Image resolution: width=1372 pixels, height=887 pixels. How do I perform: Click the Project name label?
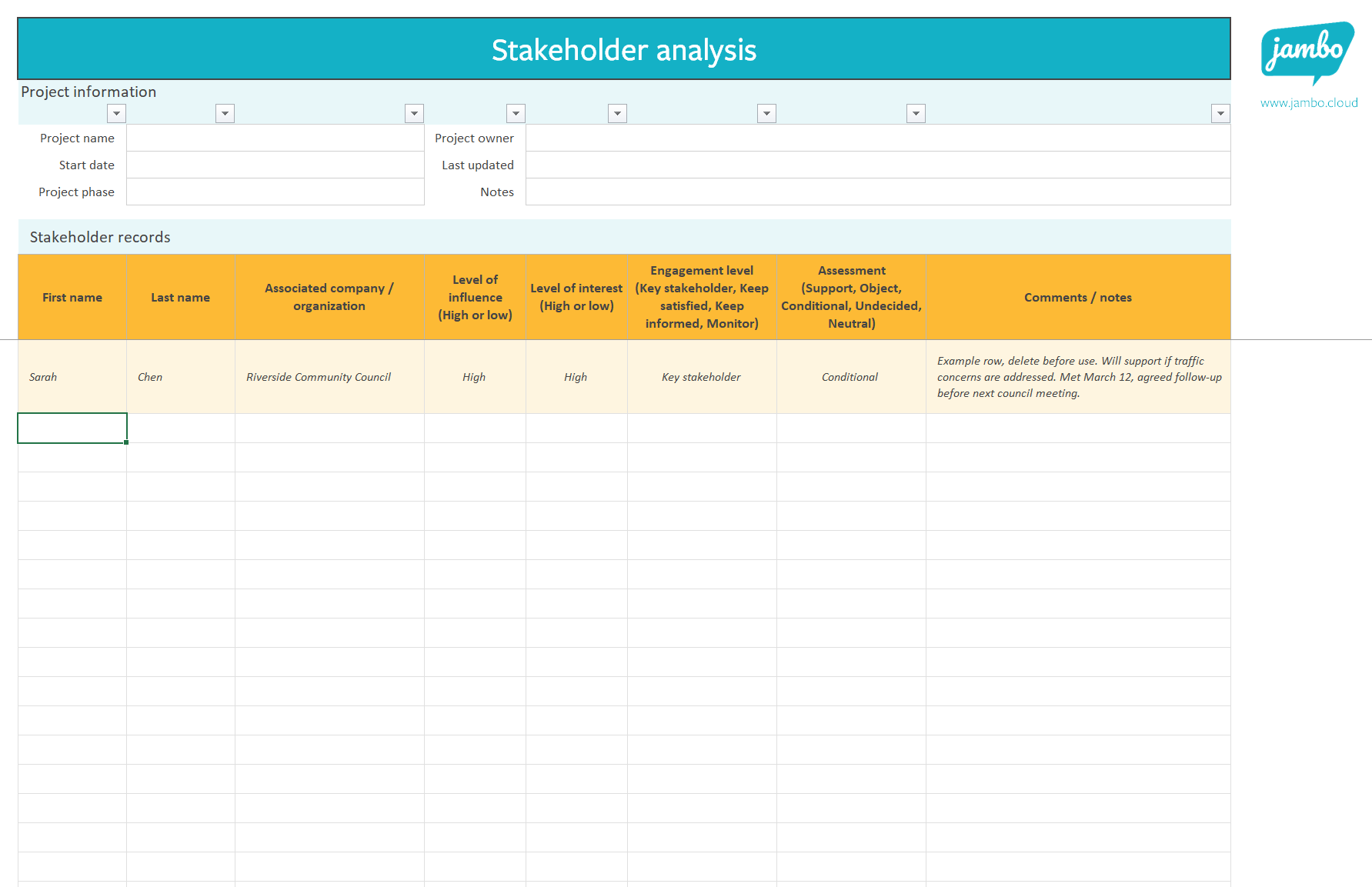(77, 138)
